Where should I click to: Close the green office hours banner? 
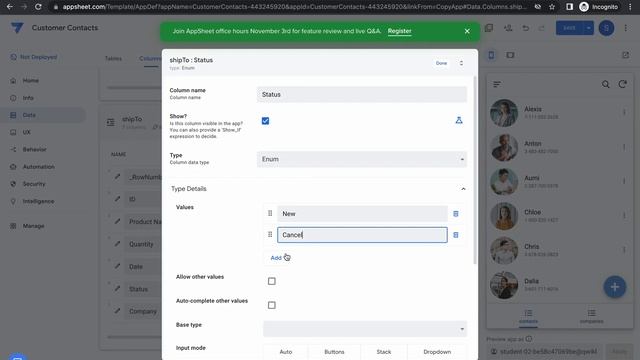467,31
